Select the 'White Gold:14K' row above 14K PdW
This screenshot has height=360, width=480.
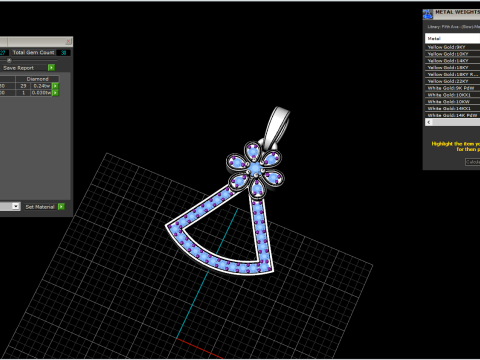(452, 108)
